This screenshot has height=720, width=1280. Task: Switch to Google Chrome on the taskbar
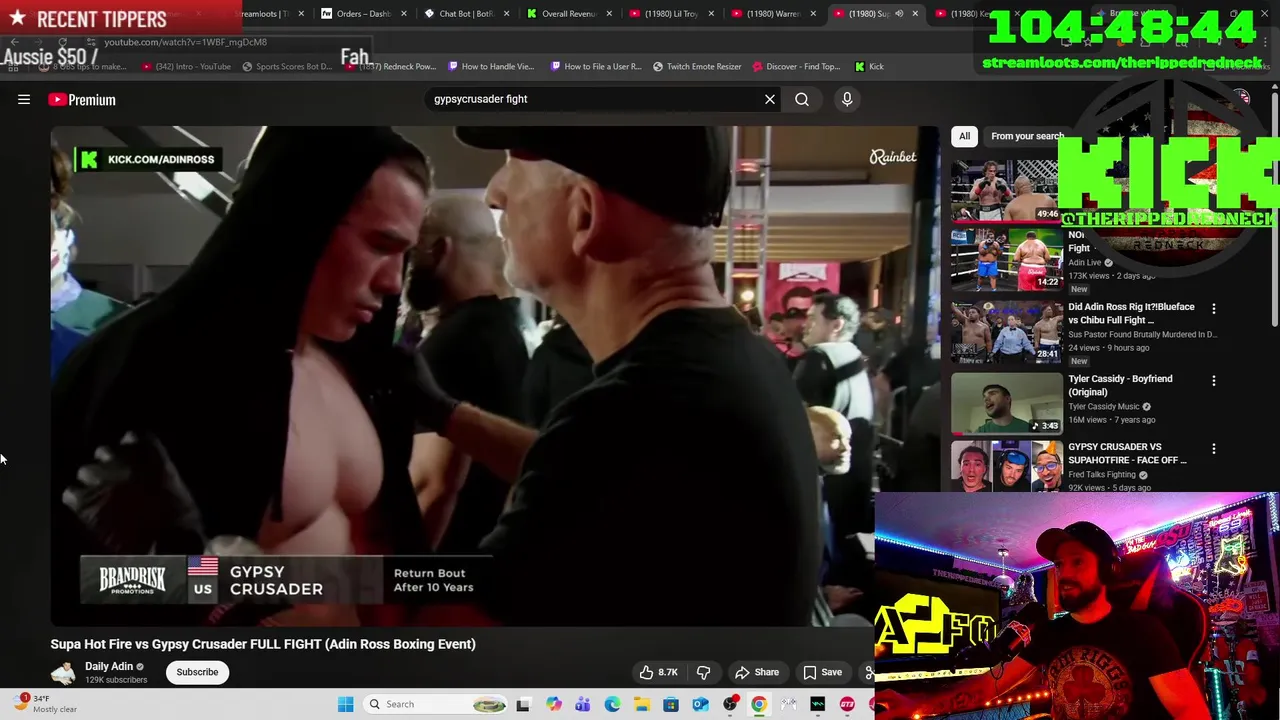click(759, 704)
